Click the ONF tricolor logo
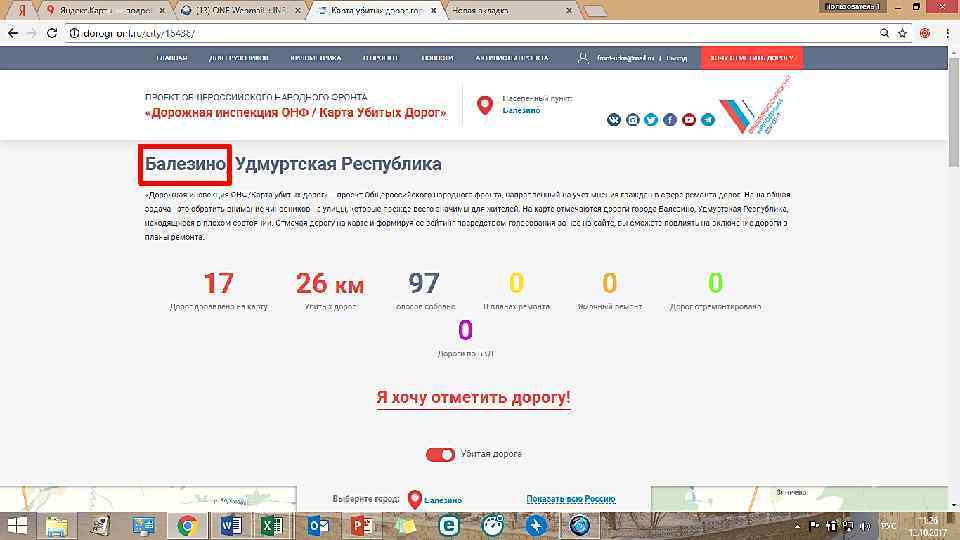Screen dimensions: 960x540 (x=755, y=105)
